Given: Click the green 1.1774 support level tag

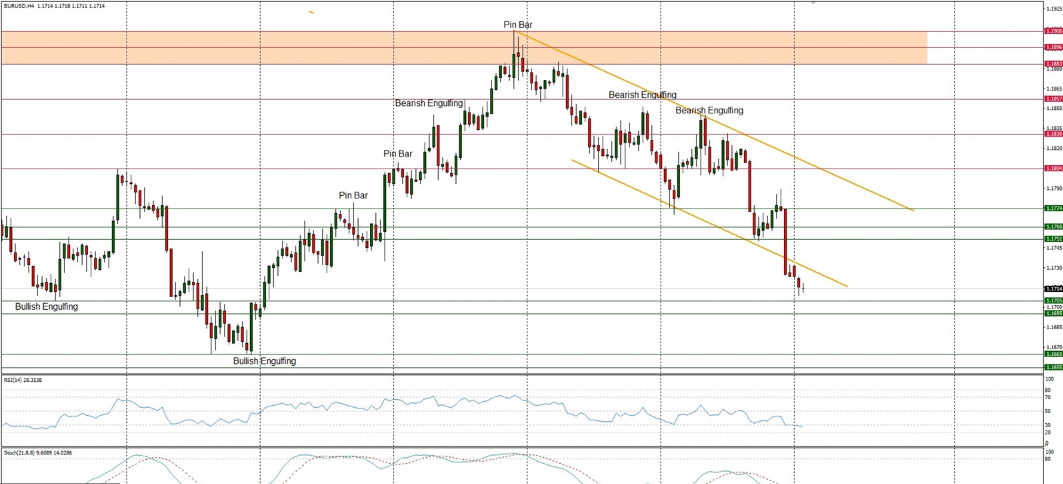Looking at the screenshot, I should coord(1052,208).
